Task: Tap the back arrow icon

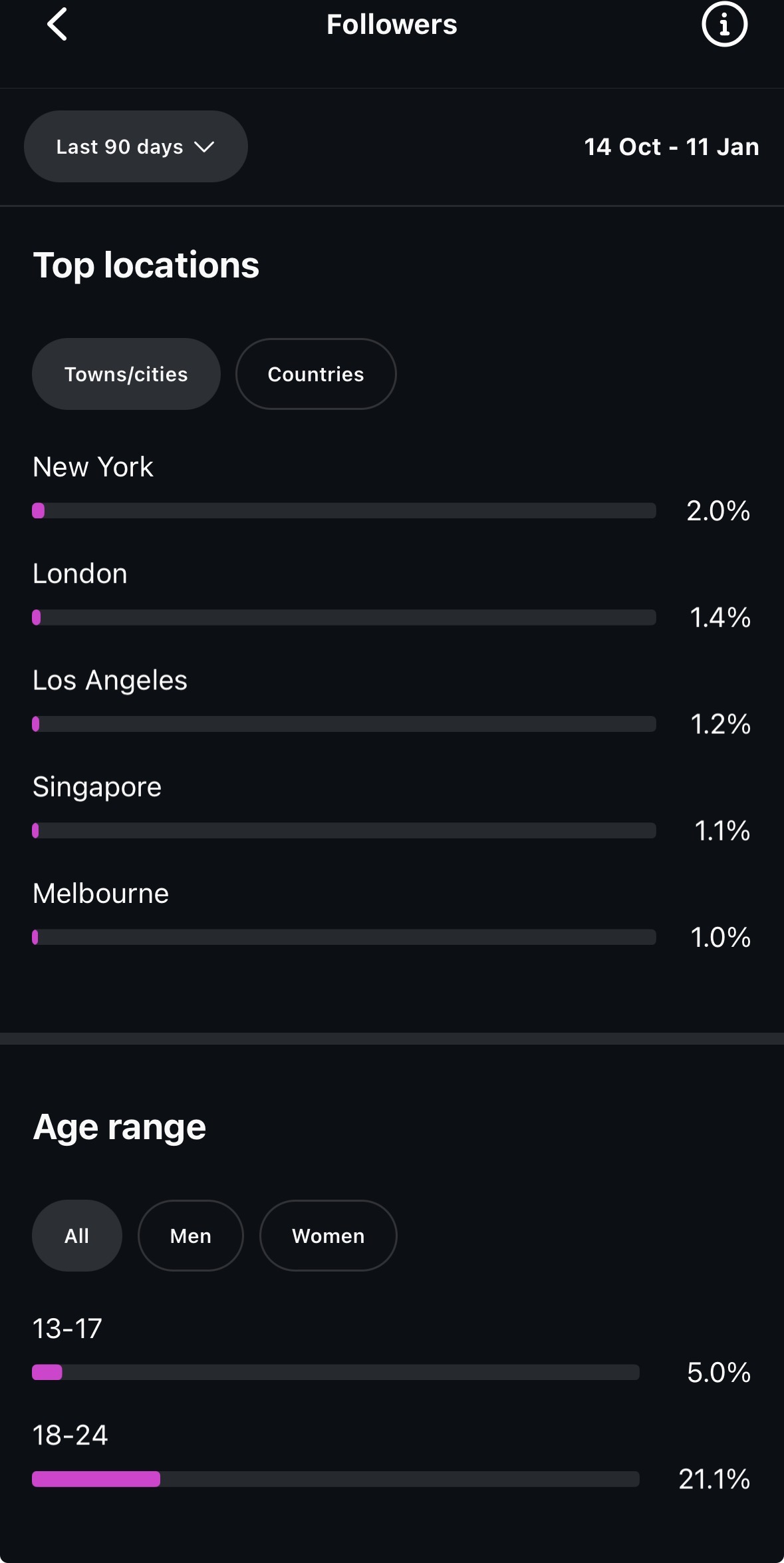Action: coord(57,25)
